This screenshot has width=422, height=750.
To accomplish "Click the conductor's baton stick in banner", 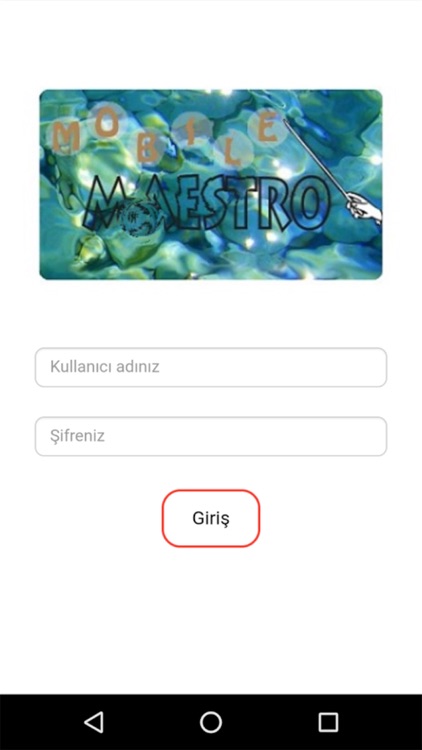I will (316, 159).
